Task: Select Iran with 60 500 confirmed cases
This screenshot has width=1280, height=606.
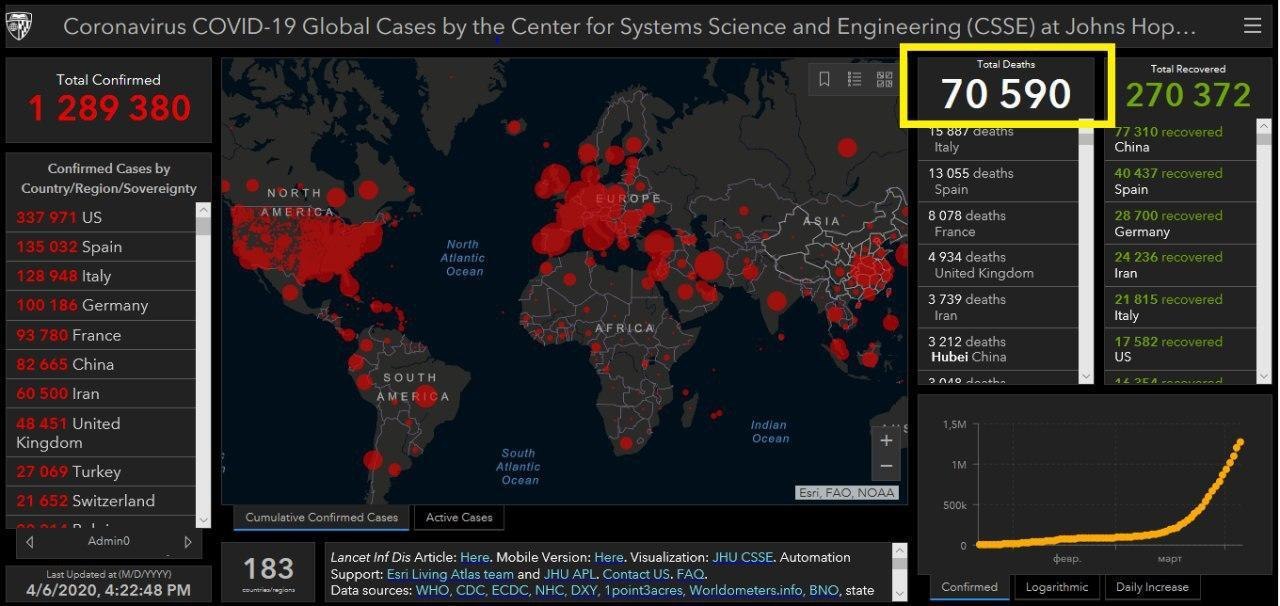Action: click(x=101, y=393)
